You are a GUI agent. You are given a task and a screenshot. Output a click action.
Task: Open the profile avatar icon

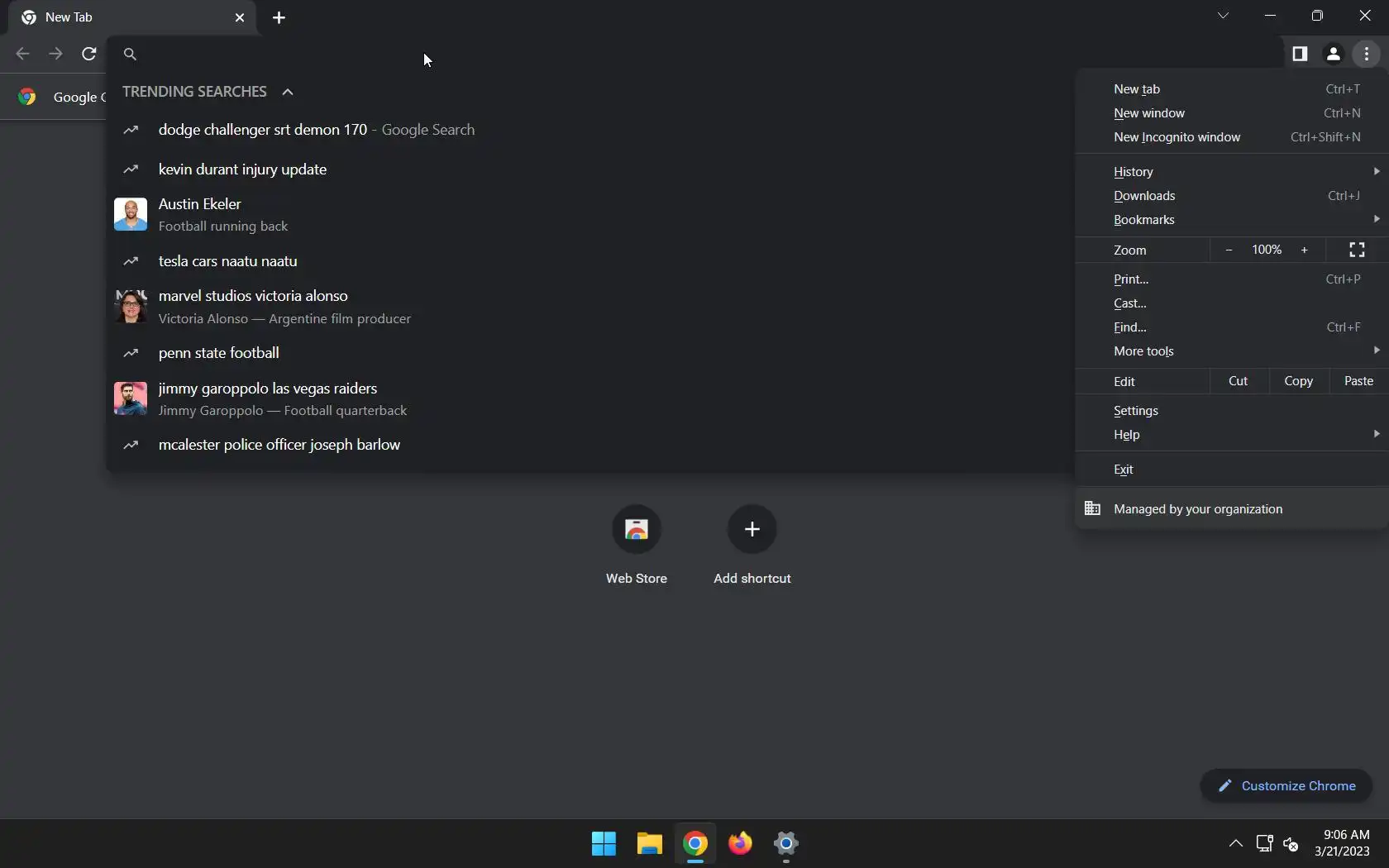tap(1333, 54)
